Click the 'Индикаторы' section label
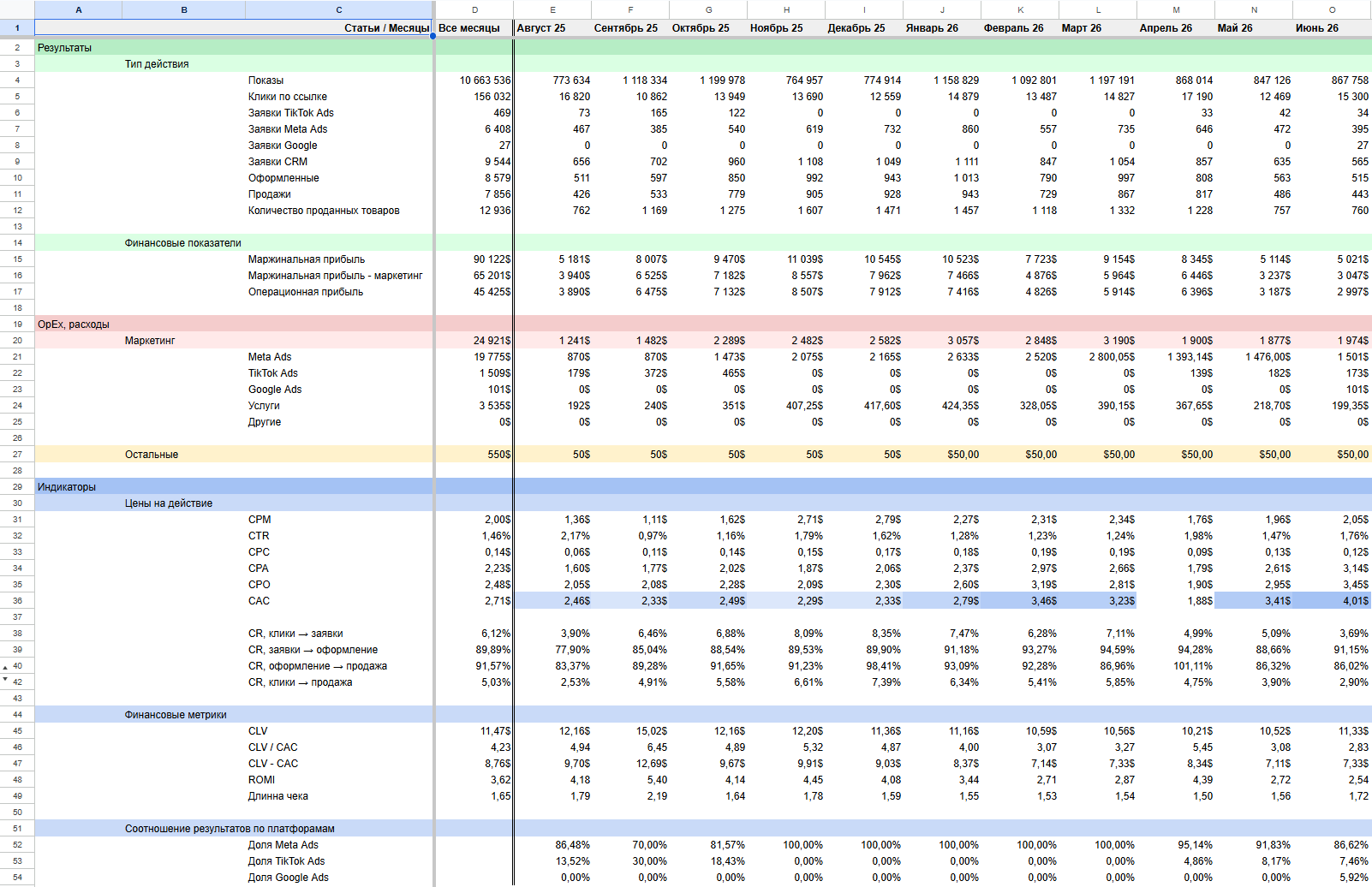This screenshot has width=1372, height=887. click(x=67, y=487)
